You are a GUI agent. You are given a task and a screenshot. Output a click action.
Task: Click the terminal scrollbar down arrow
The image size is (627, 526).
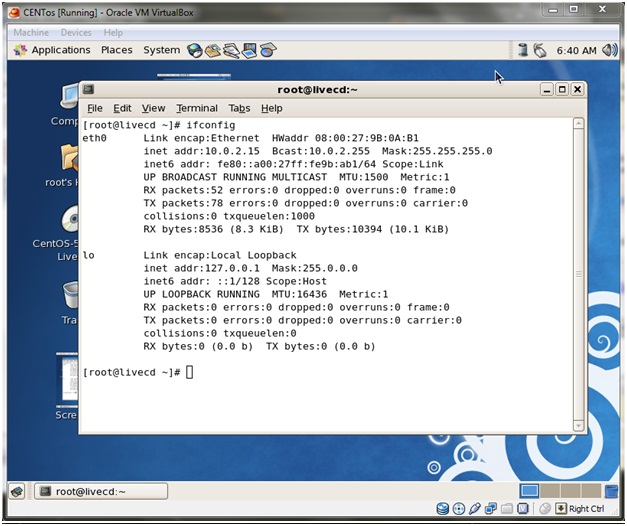point(578,426)
